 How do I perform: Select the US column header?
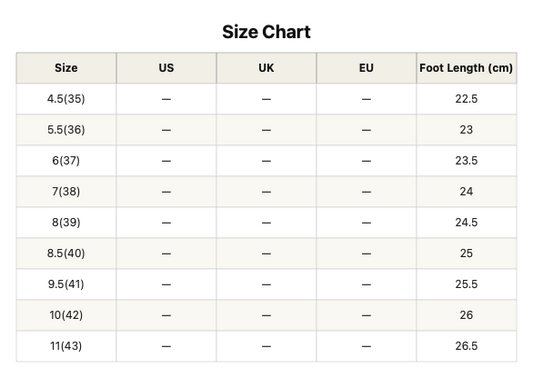(166, 68)
